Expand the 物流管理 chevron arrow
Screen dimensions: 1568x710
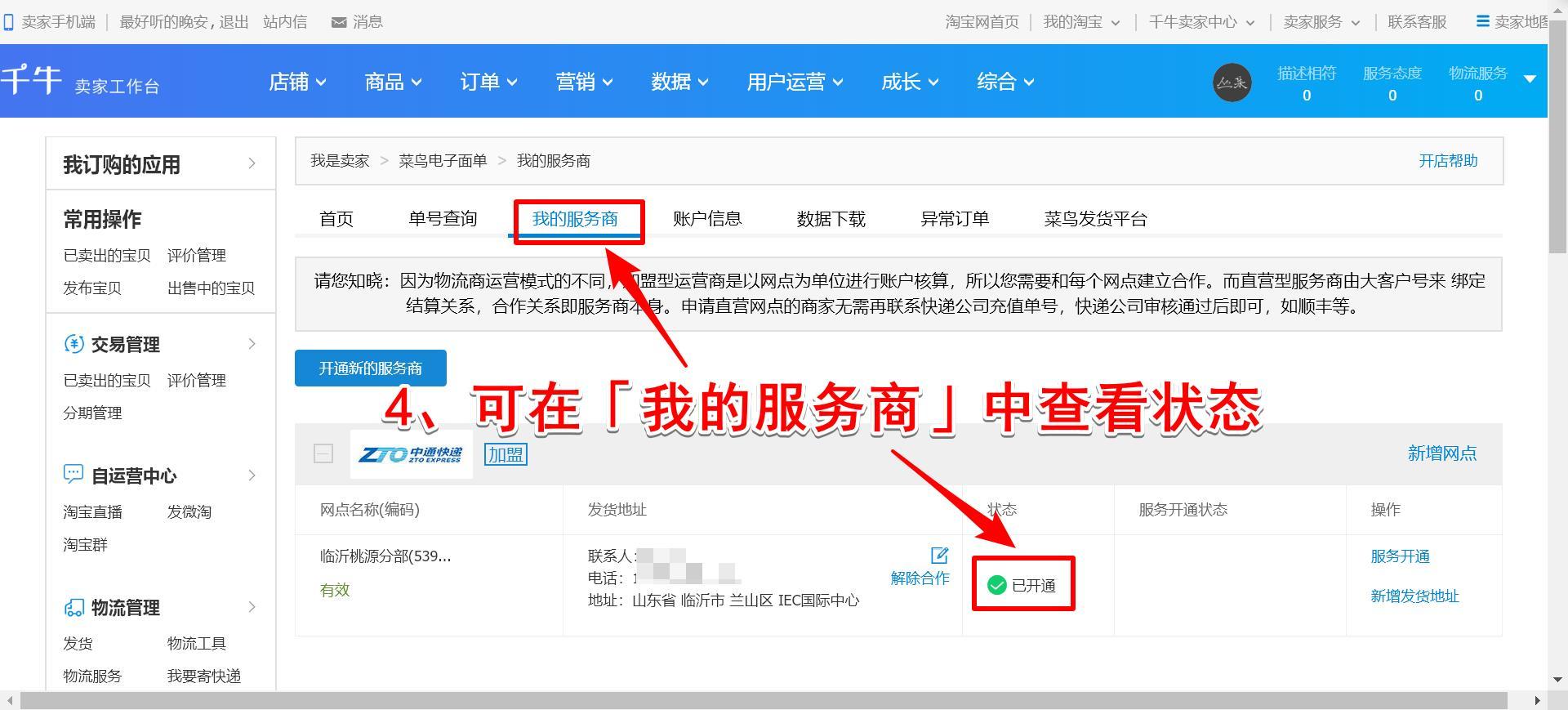252,607
